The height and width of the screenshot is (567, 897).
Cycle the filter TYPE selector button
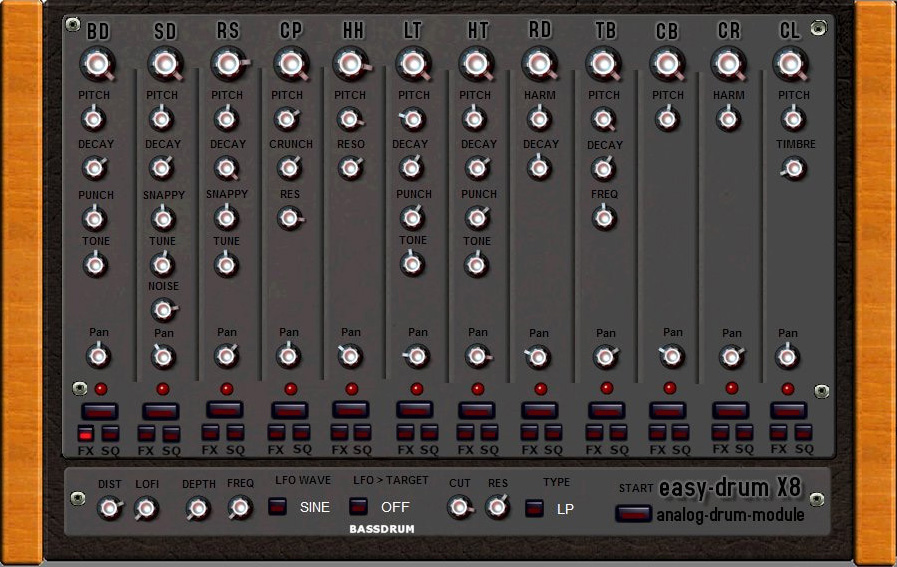534,508
